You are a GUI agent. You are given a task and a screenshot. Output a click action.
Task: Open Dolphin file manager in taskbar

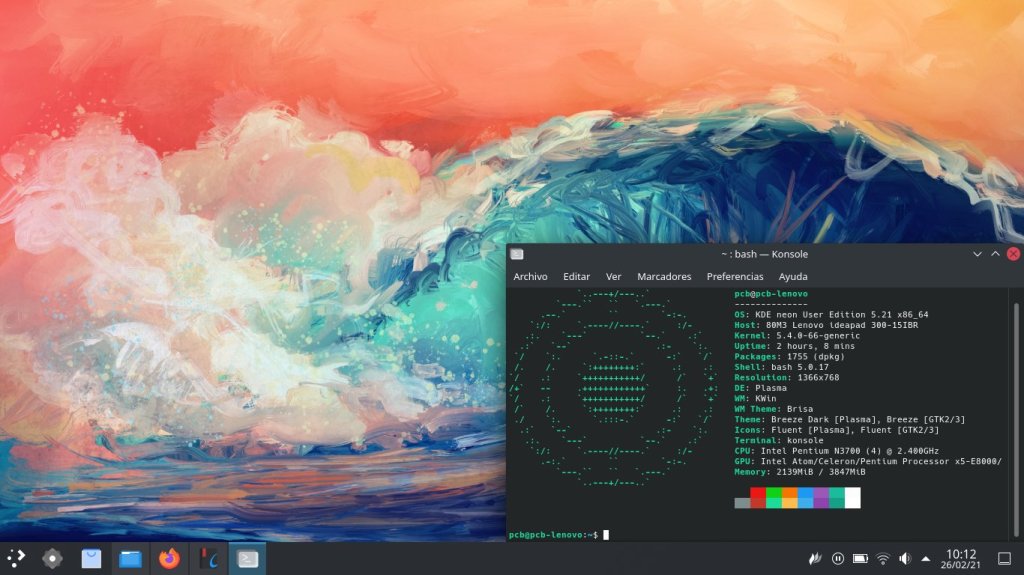pos(130,558)
